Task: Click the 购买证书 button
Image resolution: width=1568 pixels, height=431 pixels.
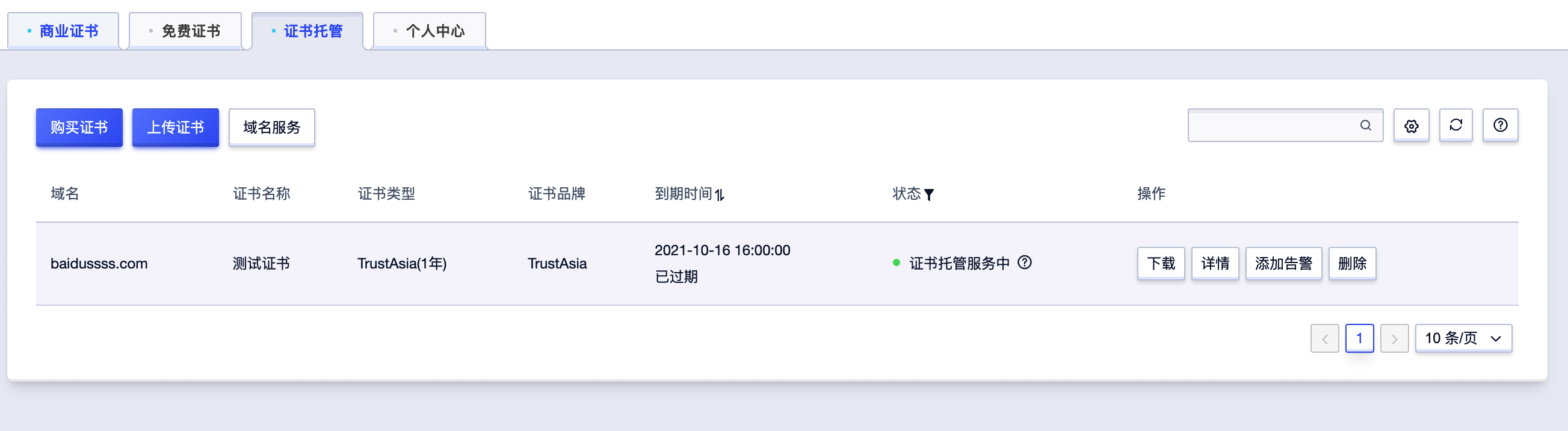Action: pyautogui.click(x=79, y=127)
